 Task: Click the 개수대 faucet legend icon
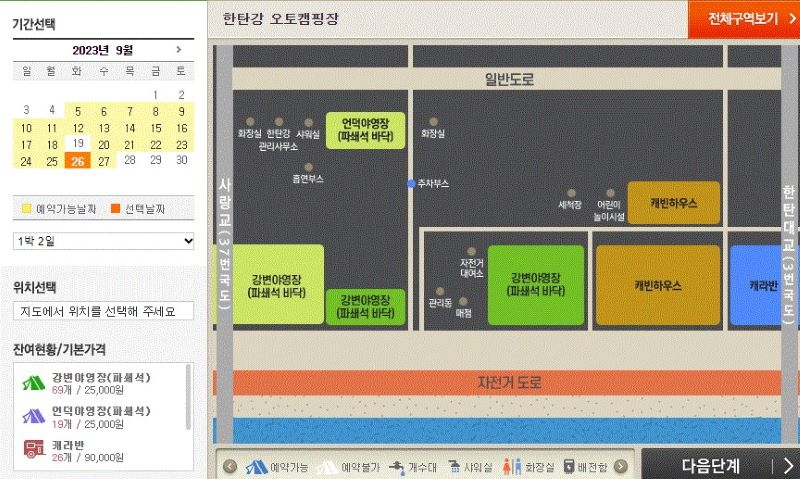point(396,467)
